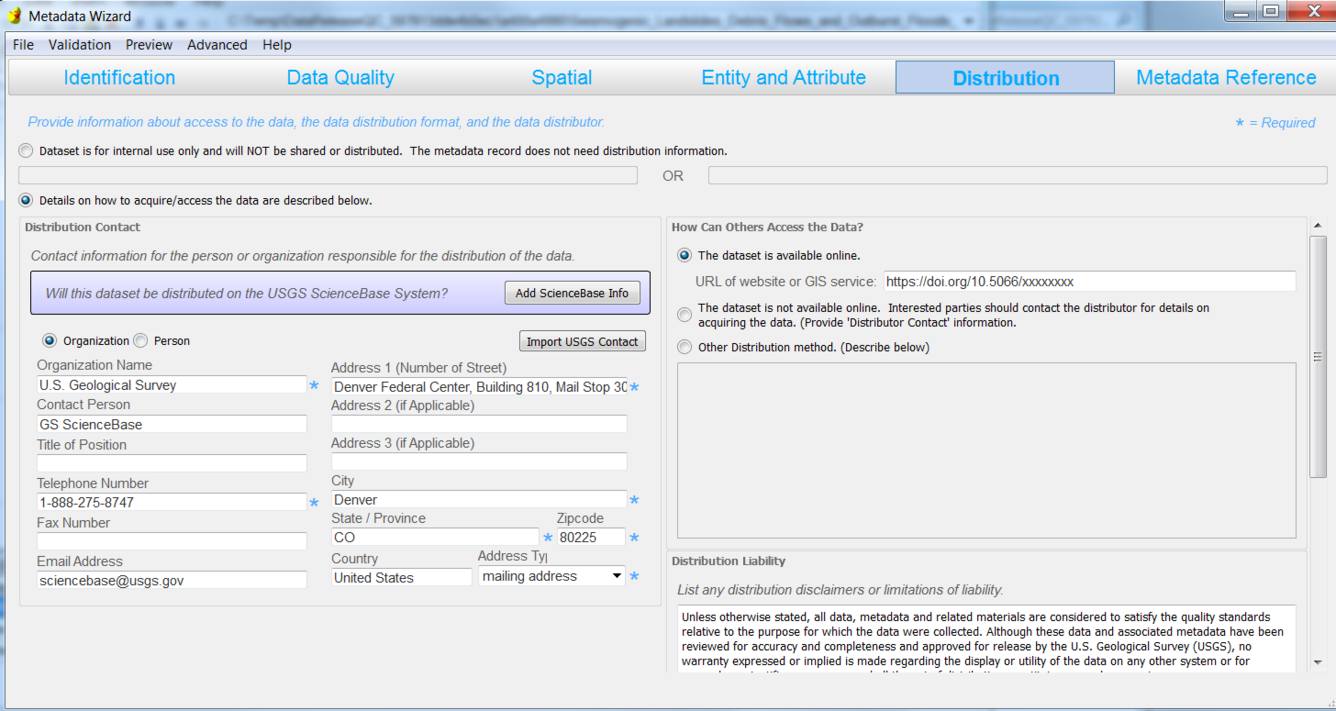
Task: Click the URL of website or GIS service field
Action: point(1089,282)
